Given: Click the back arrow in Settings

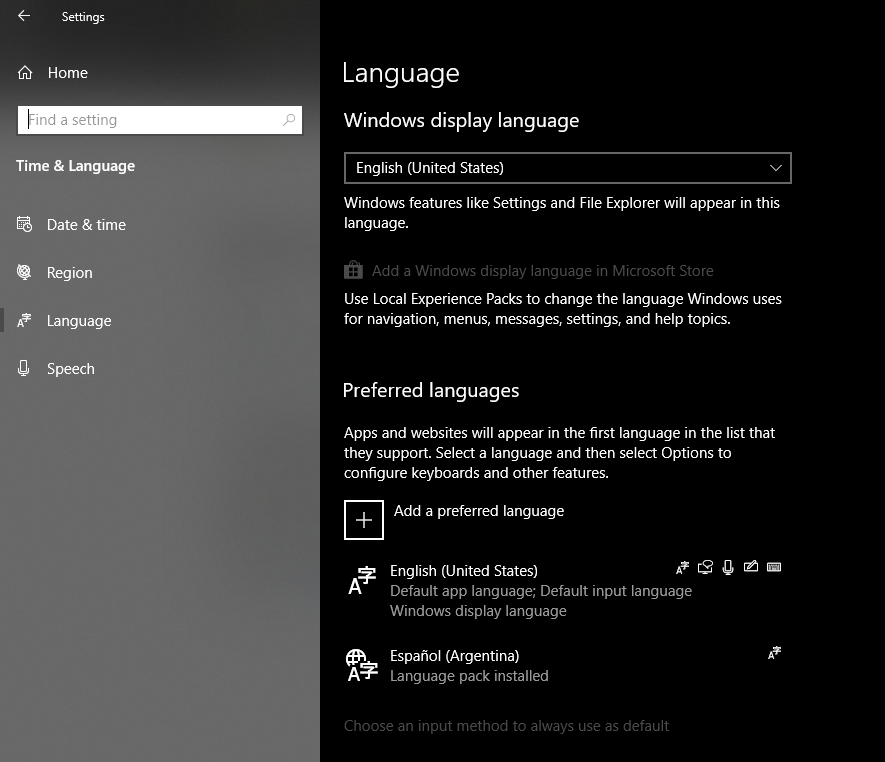Looking at the screenshot, I should point(24,16).
